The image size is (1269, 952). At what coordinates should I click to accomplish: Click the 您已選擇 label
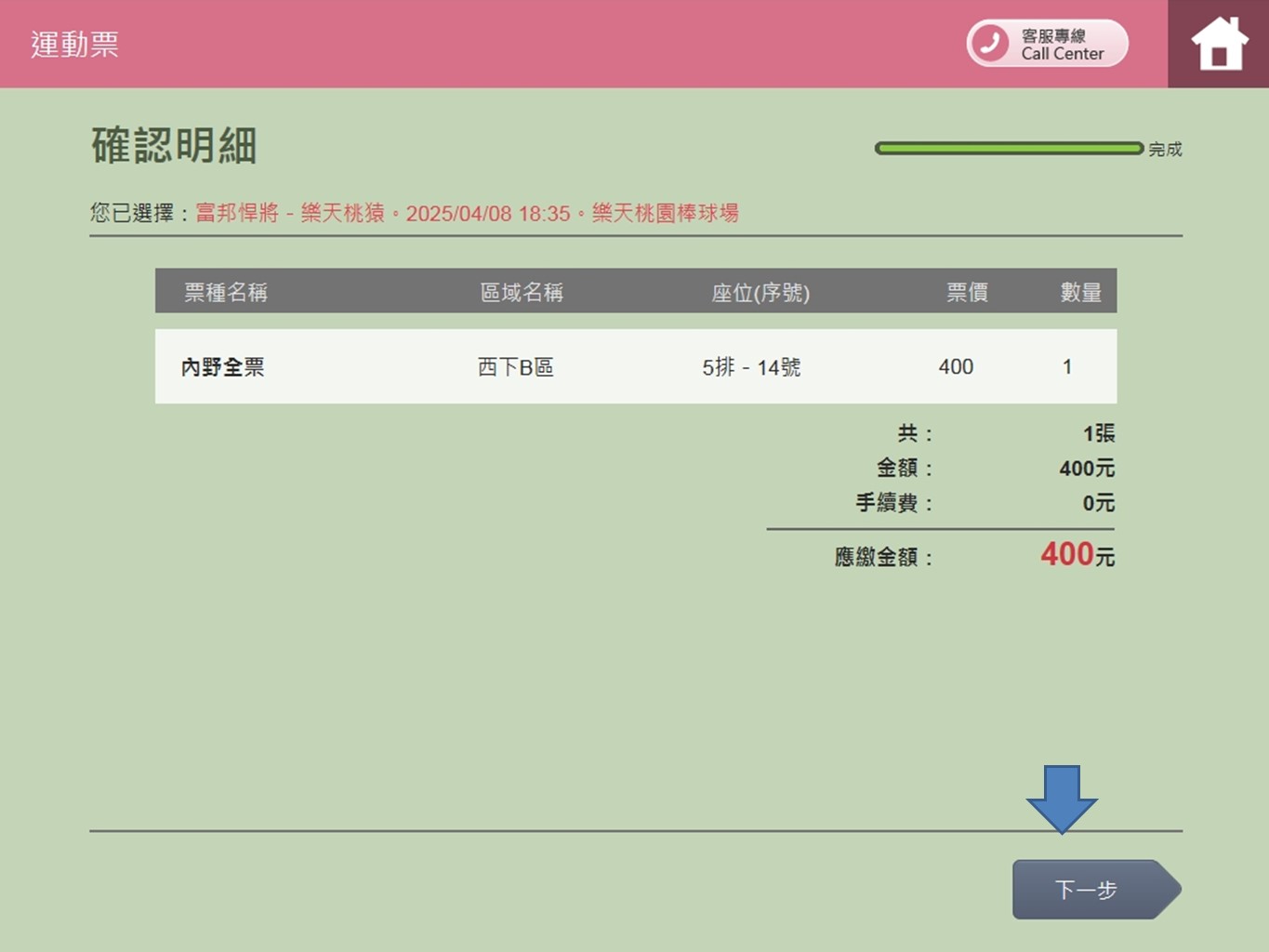[x=139, y=213]
